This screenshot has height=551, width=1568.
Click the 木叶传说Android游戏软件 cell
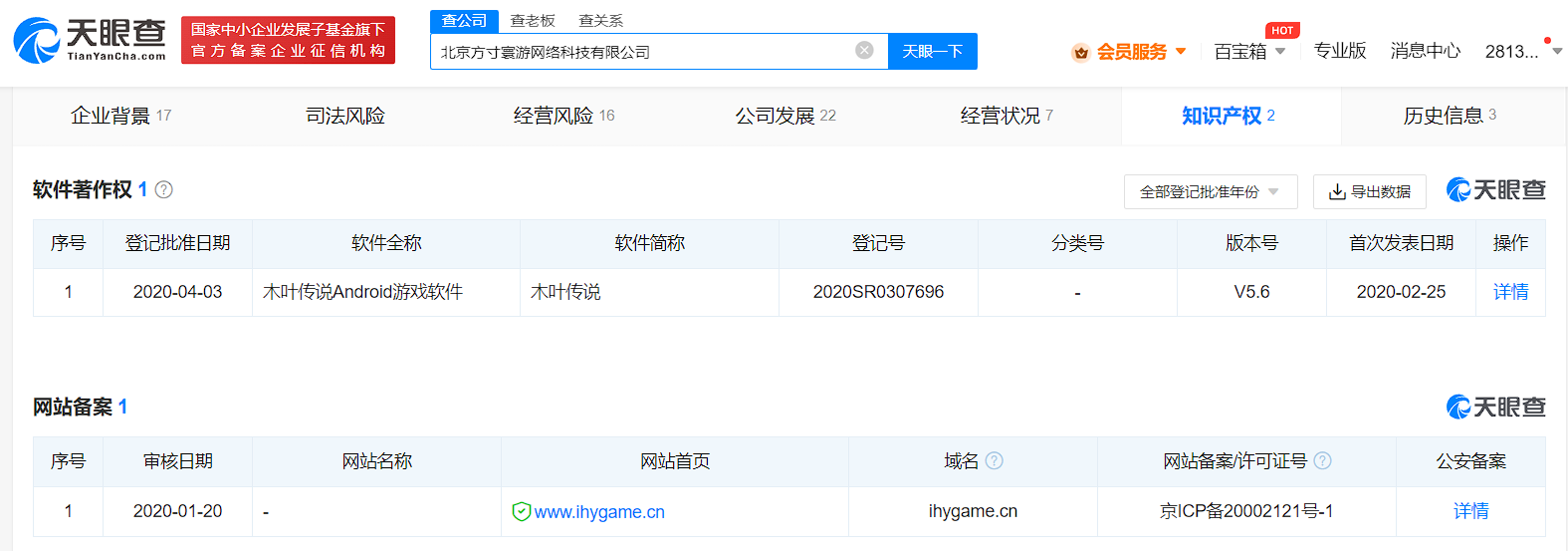pos(386,292)
